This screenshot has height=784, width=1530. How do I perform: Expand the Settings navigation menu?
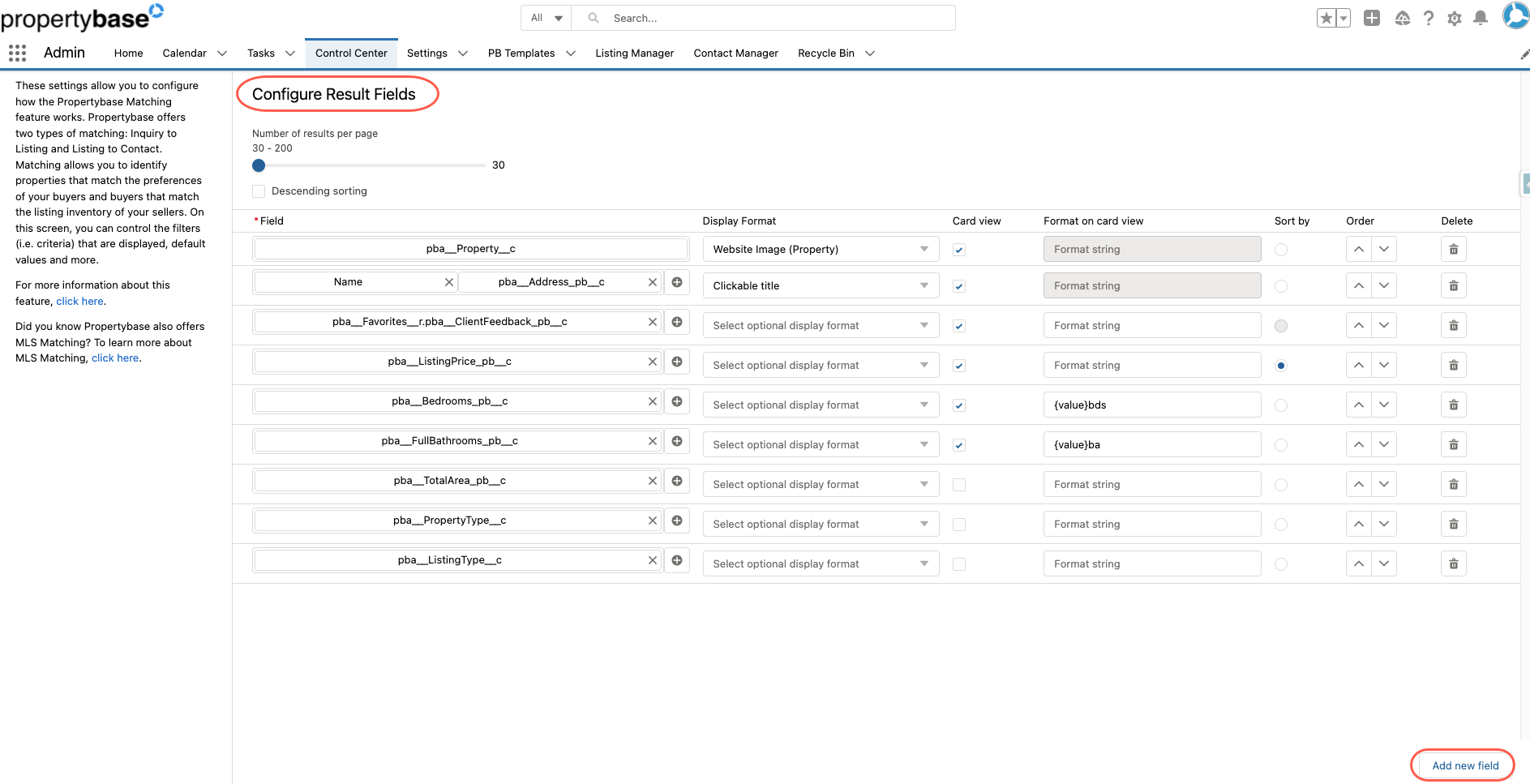(462, 53)
